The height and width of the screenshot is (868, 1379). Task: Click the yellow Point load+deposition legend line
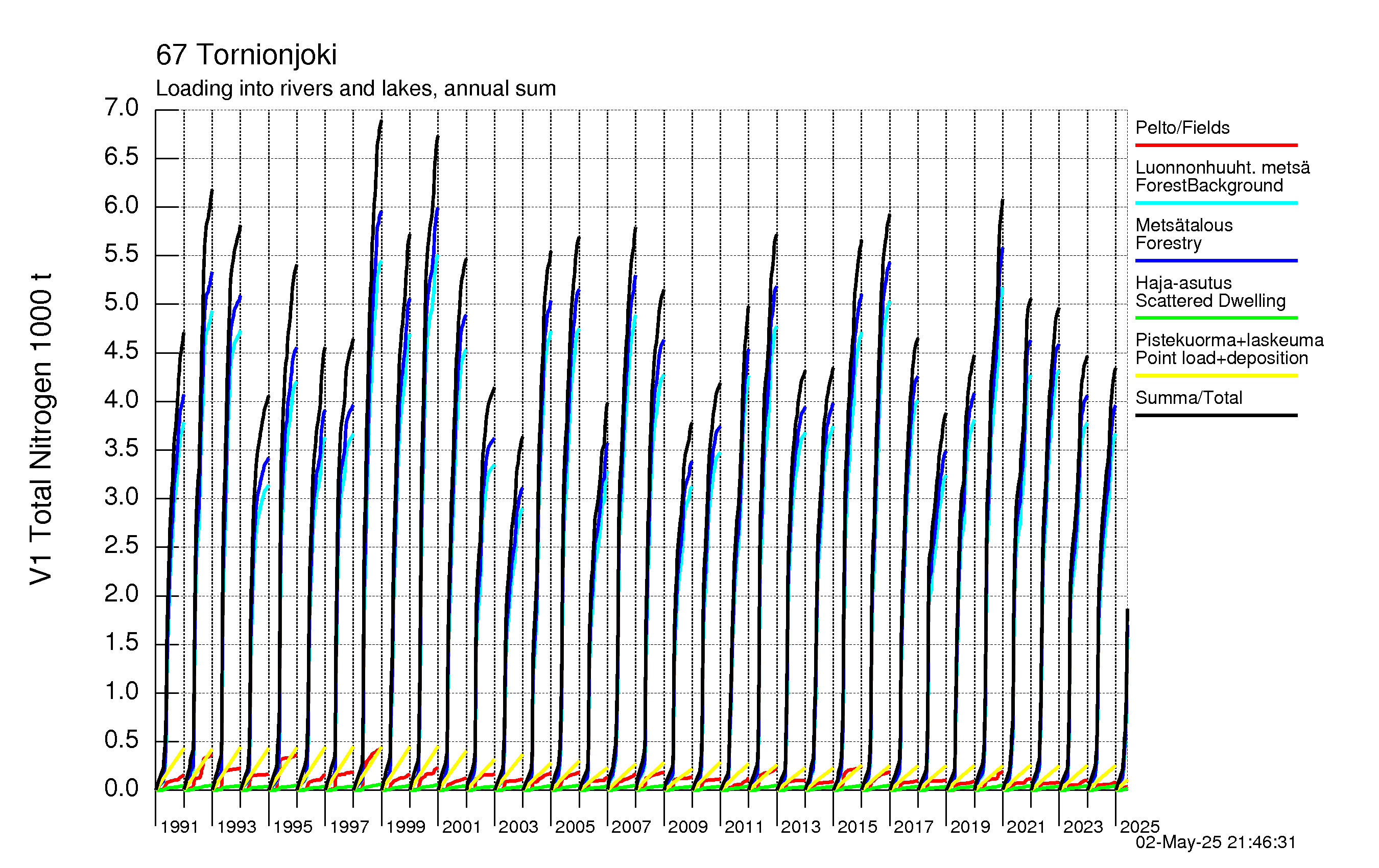1216,376
